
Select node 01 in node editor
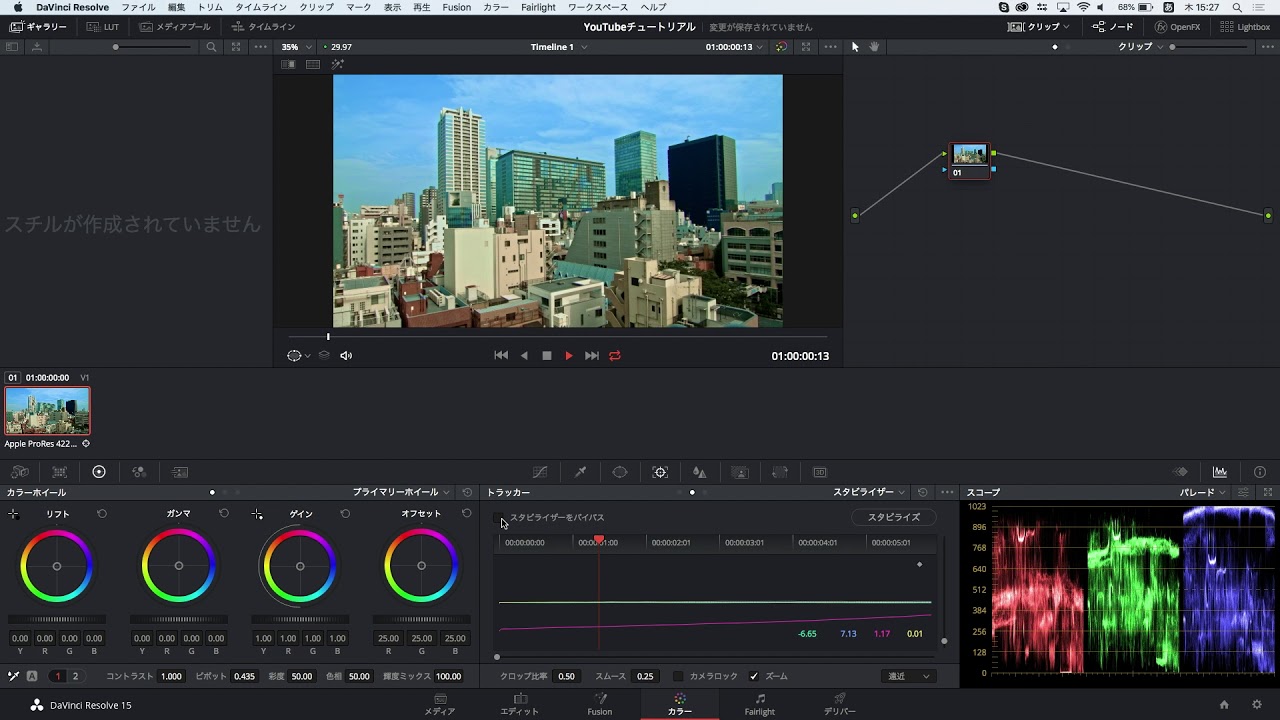[x=969, y=160]
